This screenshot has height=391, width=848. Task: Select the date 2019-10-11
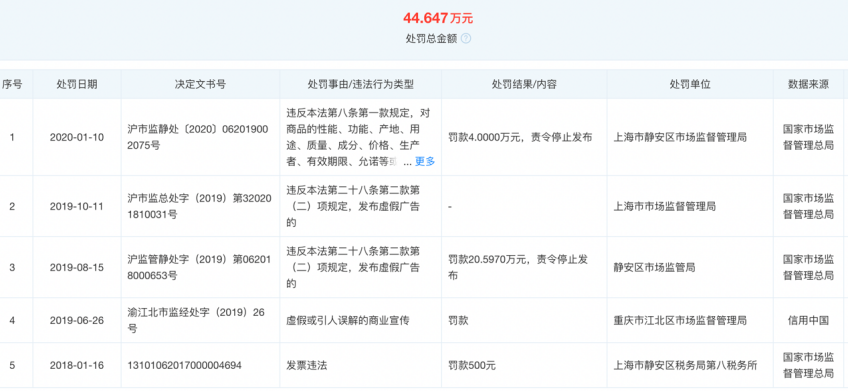(x=77, y=207)
